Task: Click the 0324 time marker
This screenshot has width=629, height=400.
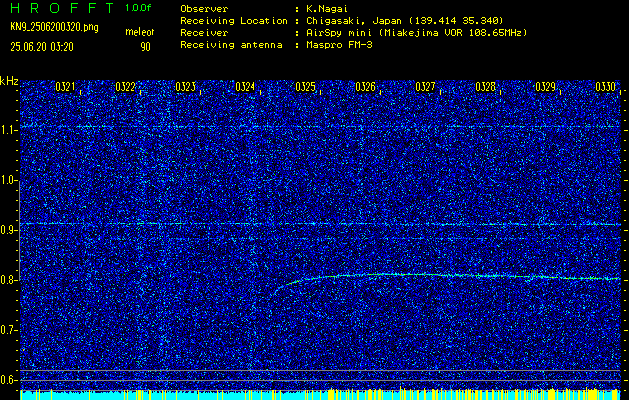Action: tap(245, 87)
